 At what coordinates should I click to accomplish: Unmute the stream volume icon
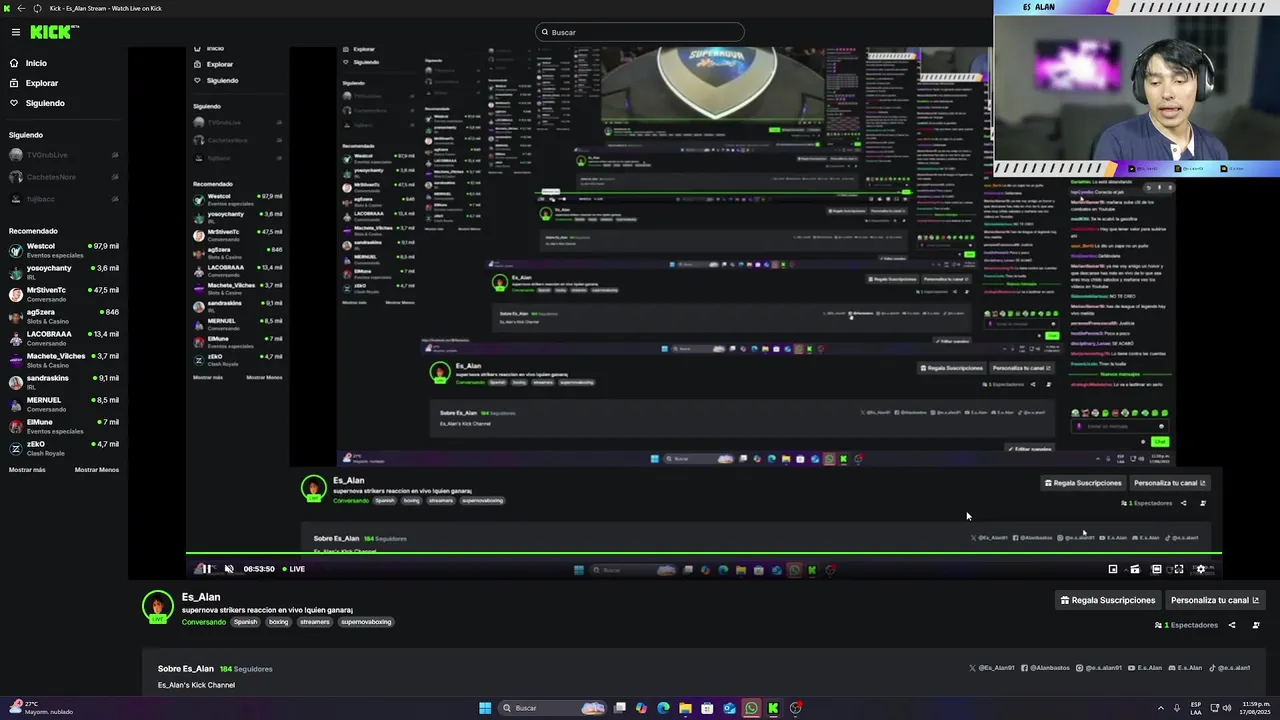coord(229,569)
